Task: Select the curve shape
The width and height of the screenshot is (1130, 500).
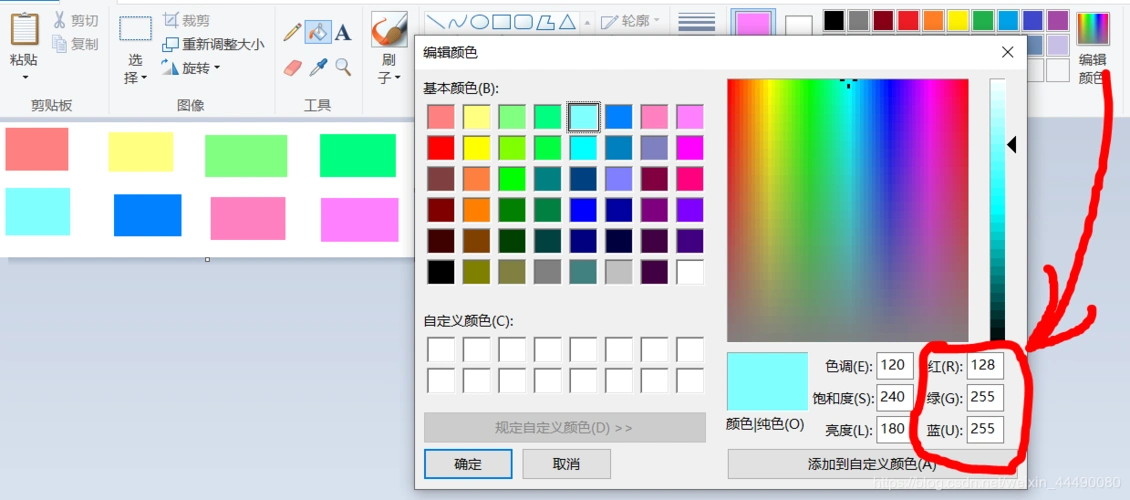Action: pyautogui.click(x=457, y=22)
